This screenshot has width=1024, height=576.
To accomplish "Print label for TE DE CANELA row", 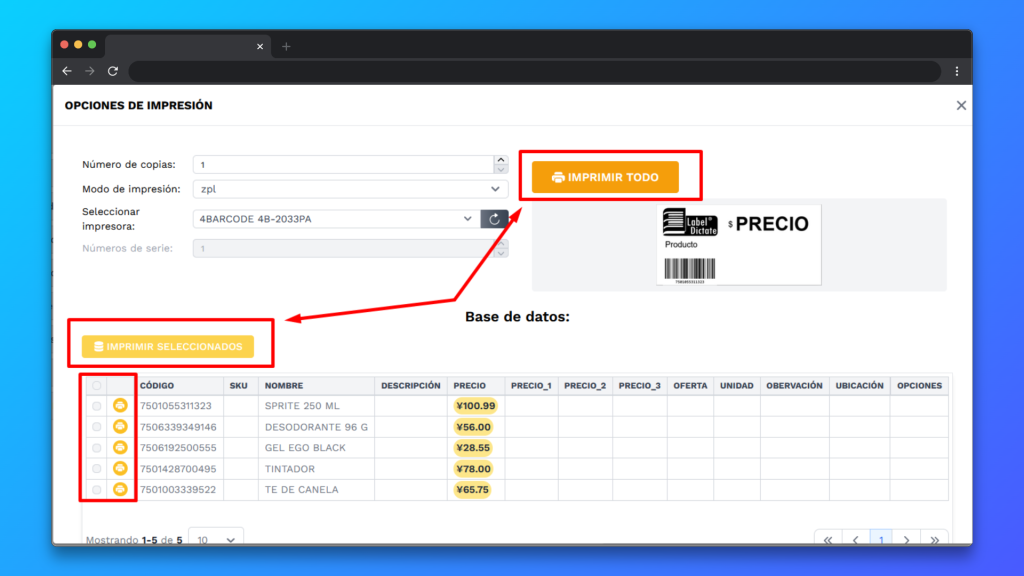I will pyautogui.click(x=120, y=489).
